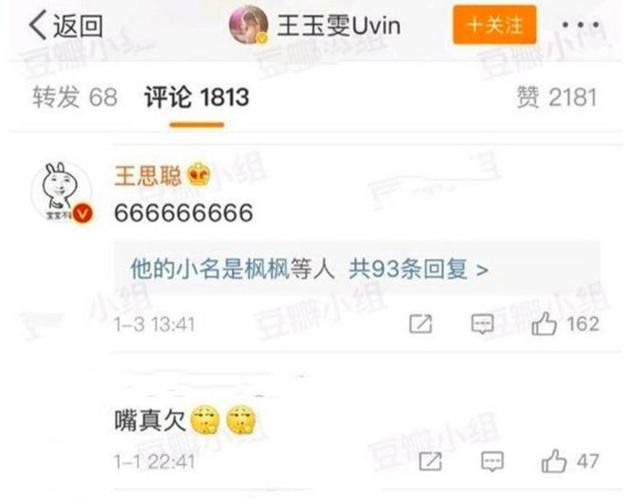The height and width of the screenshot is (499, 640).
Task: Go back using the 返回 arrow
Action: (x=65, y=25)
